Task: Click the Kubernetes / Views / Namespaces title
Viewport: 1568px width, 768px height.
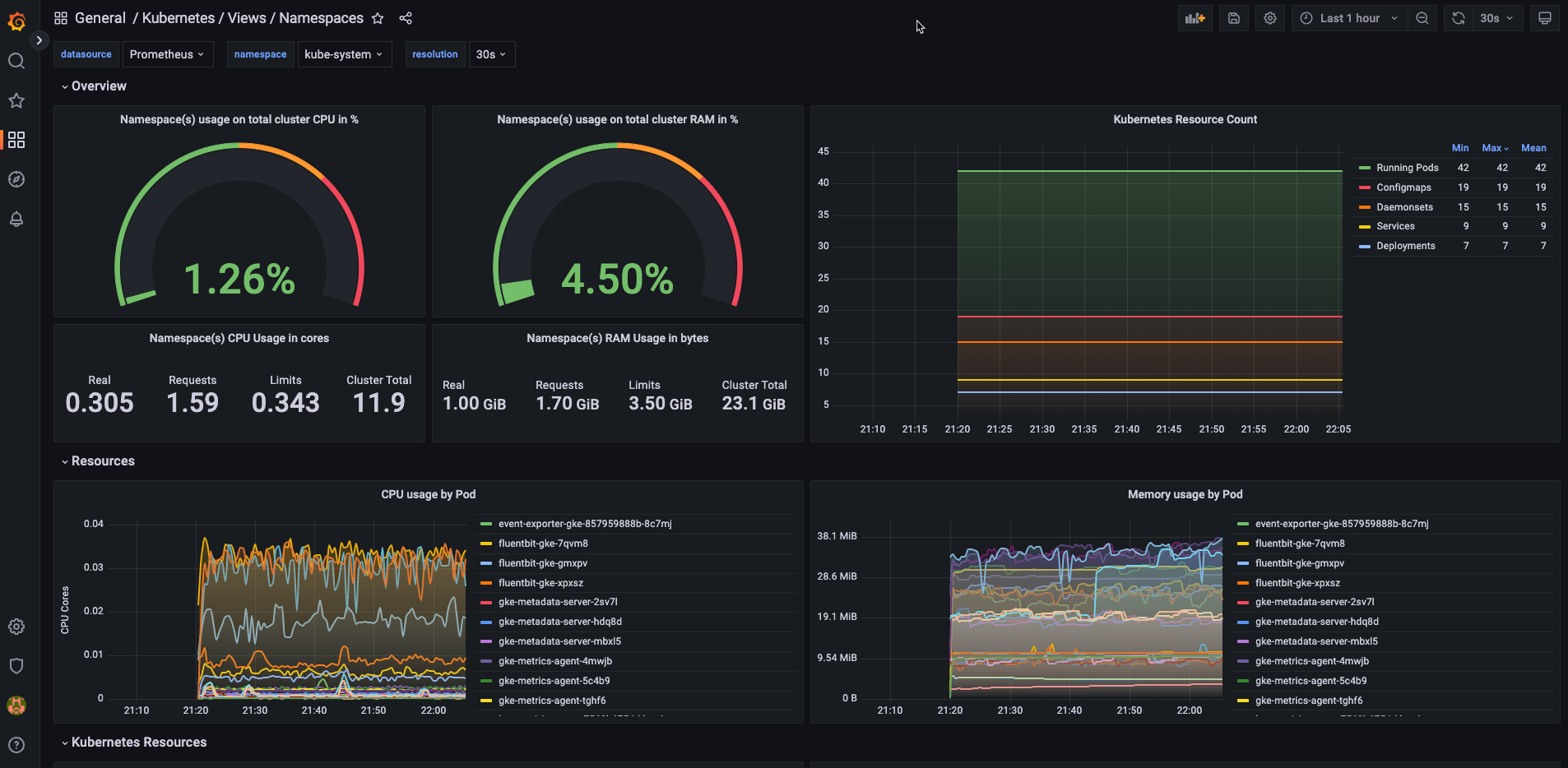Action: coord(253,18)
